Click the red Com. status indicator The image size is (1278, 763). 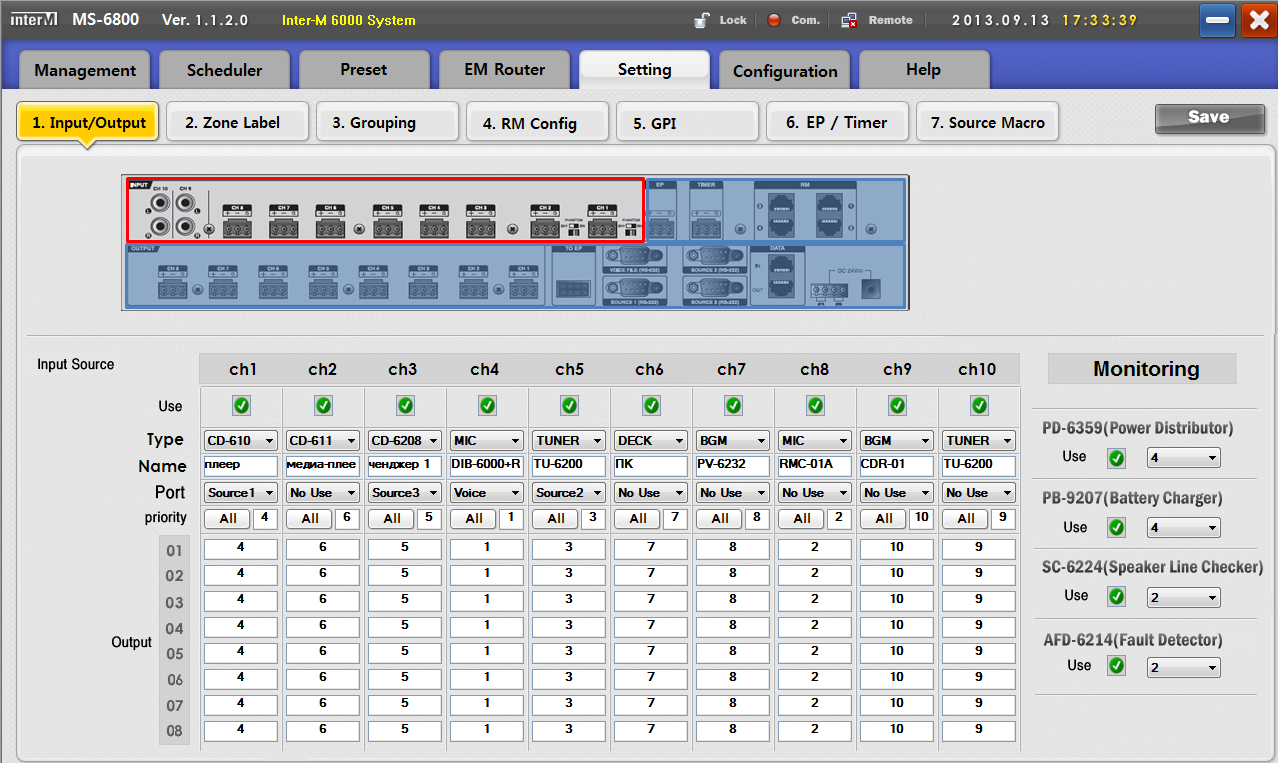[774, 20]
